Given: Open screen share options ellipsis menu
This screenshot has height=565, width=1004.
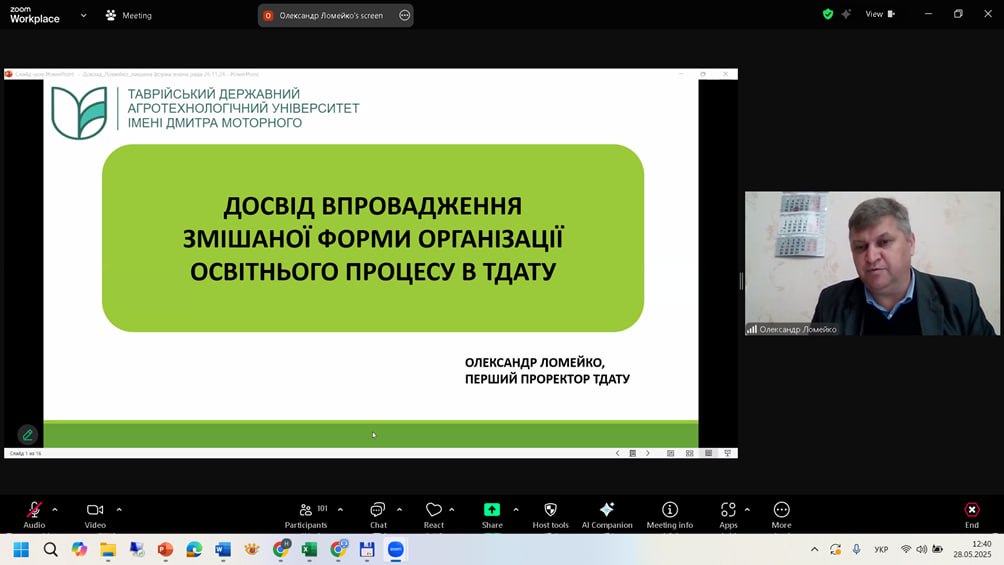Looking at the screenshot, I should click(404, 15).
